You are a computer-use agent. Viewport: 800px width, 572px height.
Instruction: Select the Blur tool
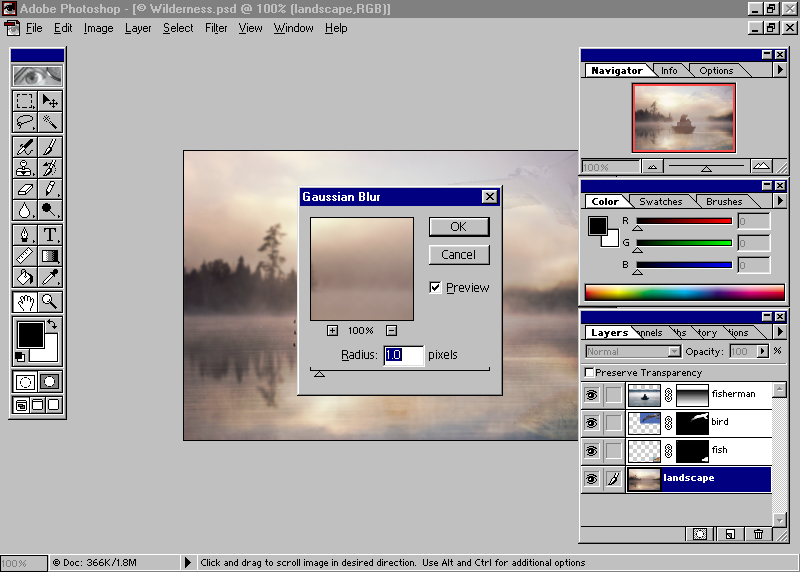(24, 210)
